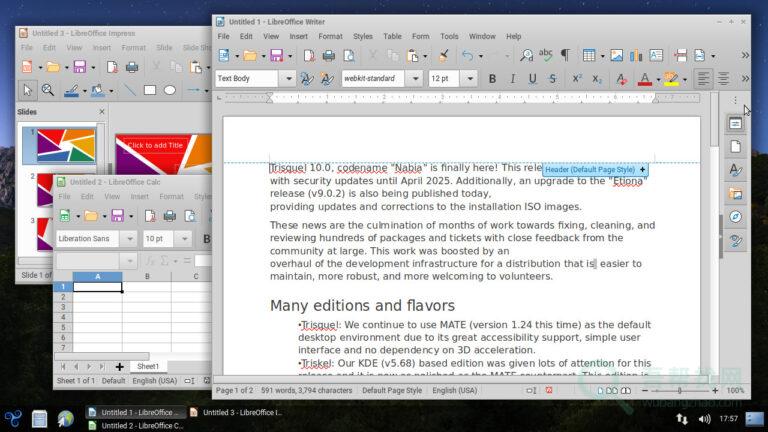Select slide 1 thumbnail in Impress
This screenshot has width=768, height=432.
pyautogui.click(x=65, y=145)
